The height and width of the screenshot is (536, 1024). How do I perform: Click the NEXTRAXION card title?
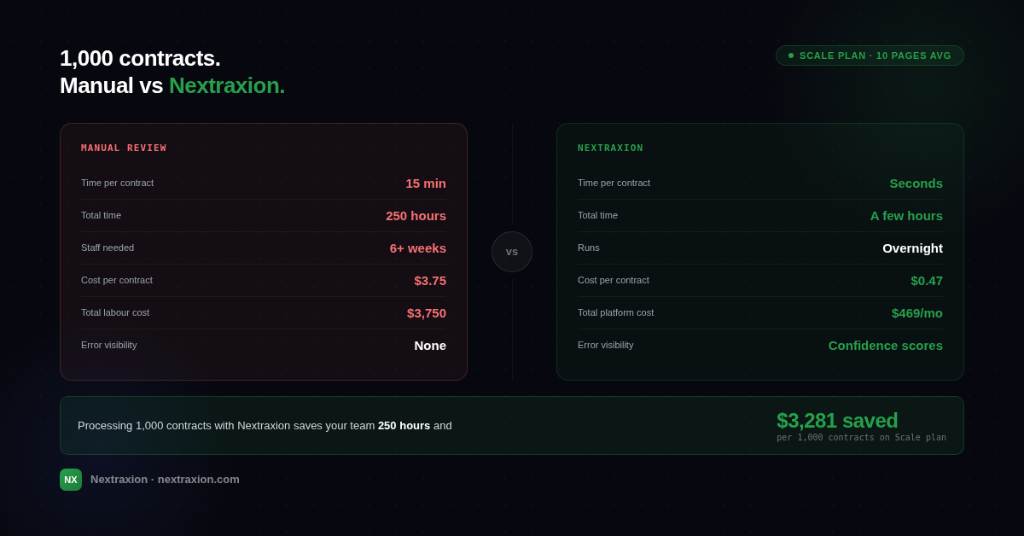tap(610, 148)
